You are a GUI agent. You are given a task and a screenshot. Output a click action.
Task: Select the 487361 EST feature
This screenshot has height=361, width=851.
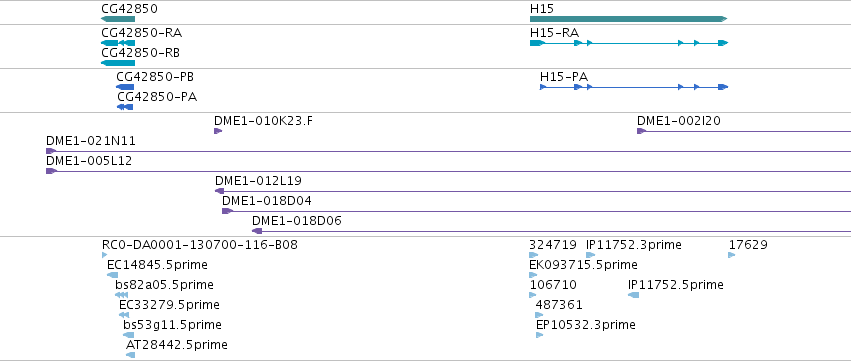(539, 315)
